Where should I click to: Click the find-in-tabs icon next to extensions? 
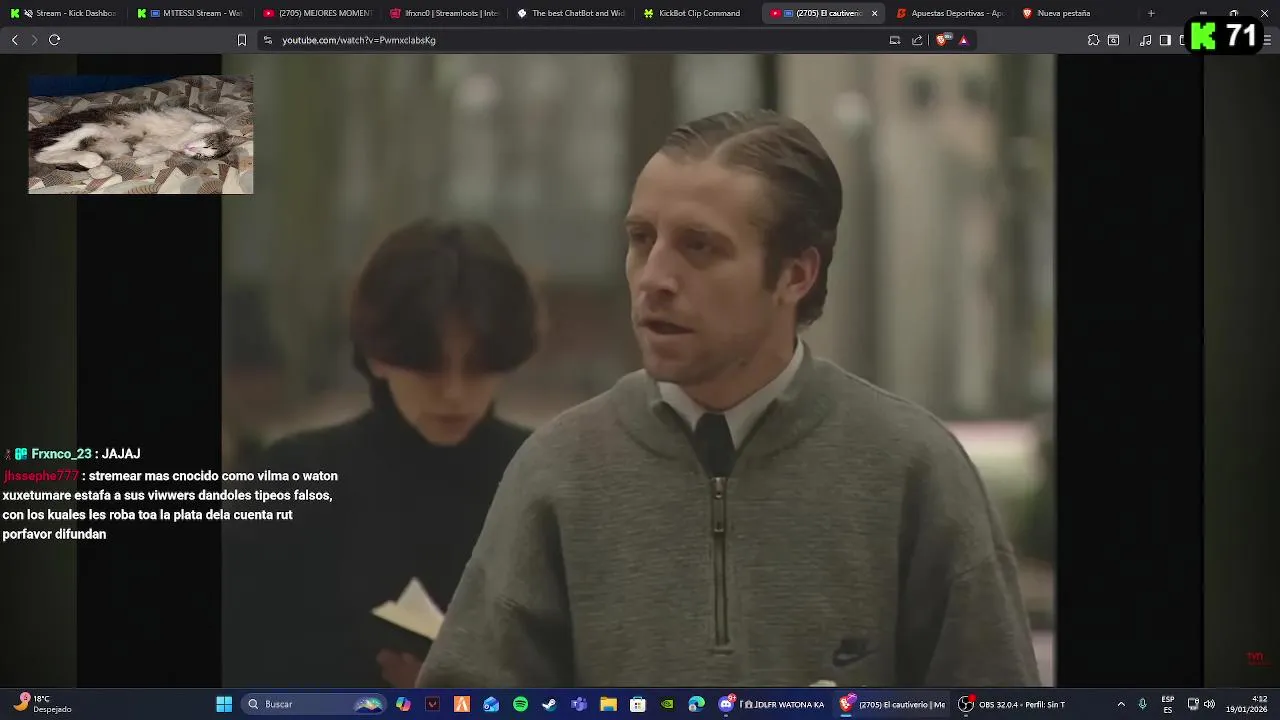[x=1113, y=40]
